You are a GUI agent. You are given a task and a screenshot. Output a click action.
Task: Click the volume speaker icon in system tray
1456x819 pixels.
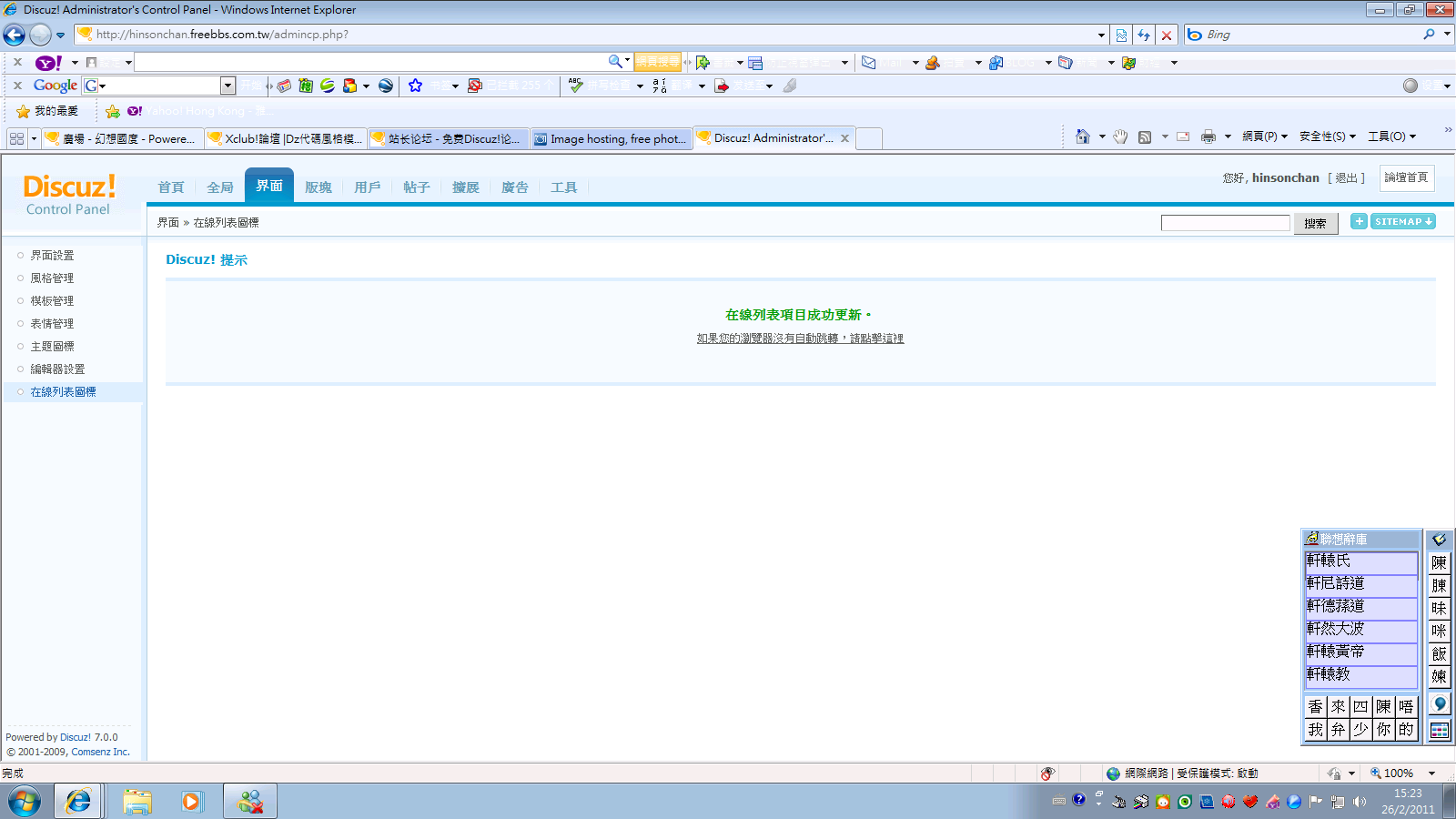pyautogui.click(x=1360, y=802)
